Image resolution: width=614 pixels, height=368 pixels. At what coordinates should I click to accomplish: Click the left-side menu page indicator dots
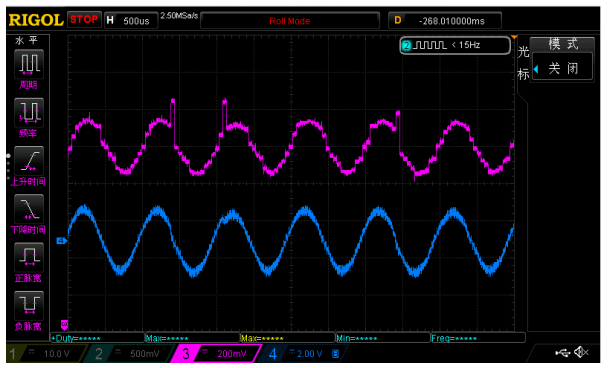8,167
